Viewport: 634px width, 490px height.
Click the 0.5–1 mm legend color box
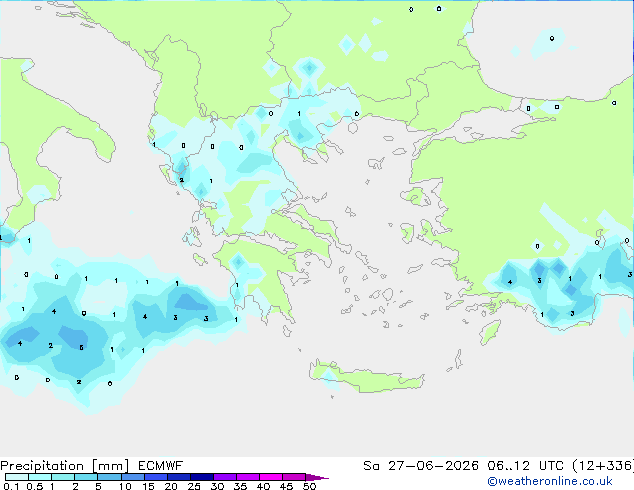(x=40, y=477)
